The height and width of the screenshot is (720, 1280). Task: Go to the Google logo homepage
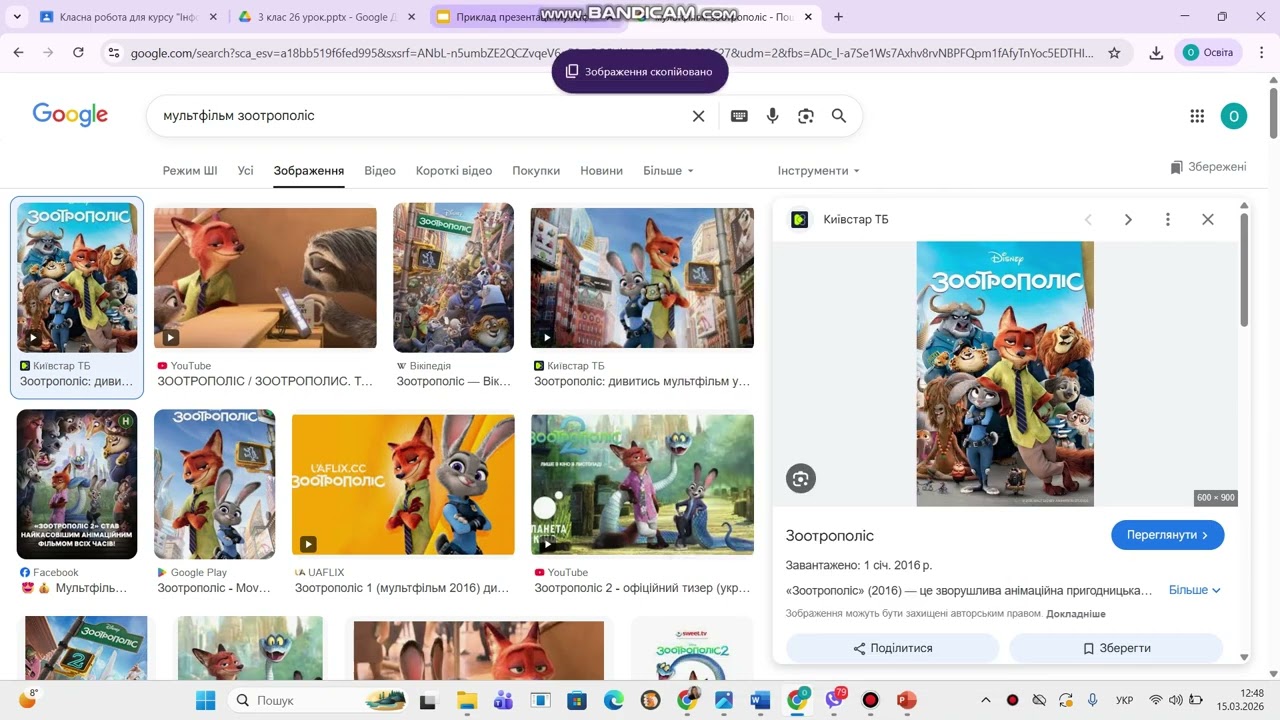(x=70, y=115)
